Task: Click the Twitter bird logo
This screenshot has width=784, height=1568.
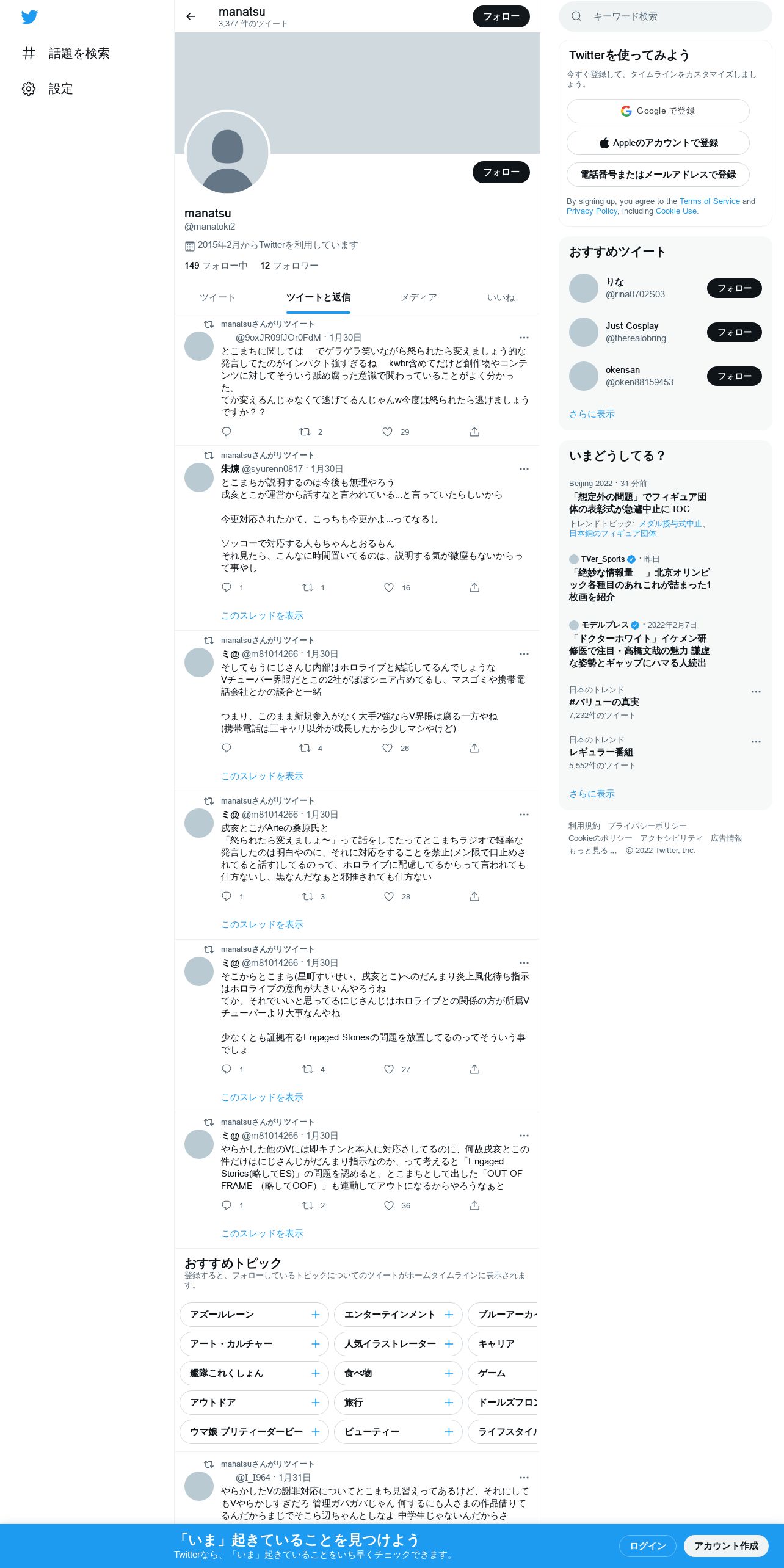Action: coord(29,17)
